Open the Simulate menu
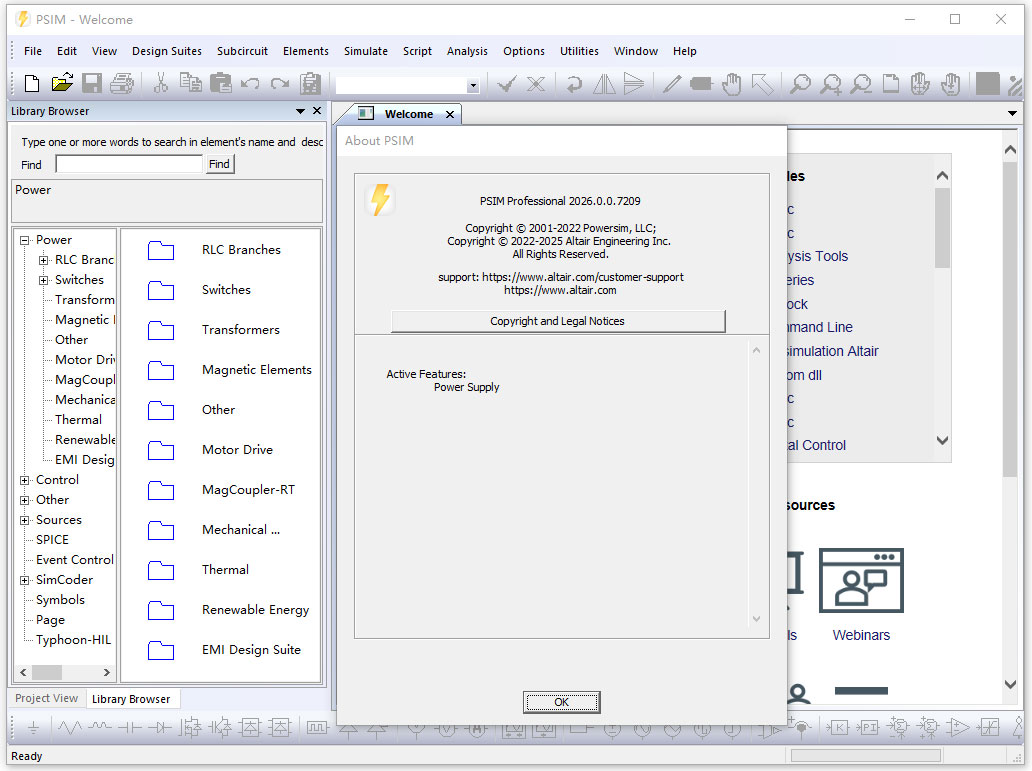This screenshot has width=1032, height=771. 366,51
